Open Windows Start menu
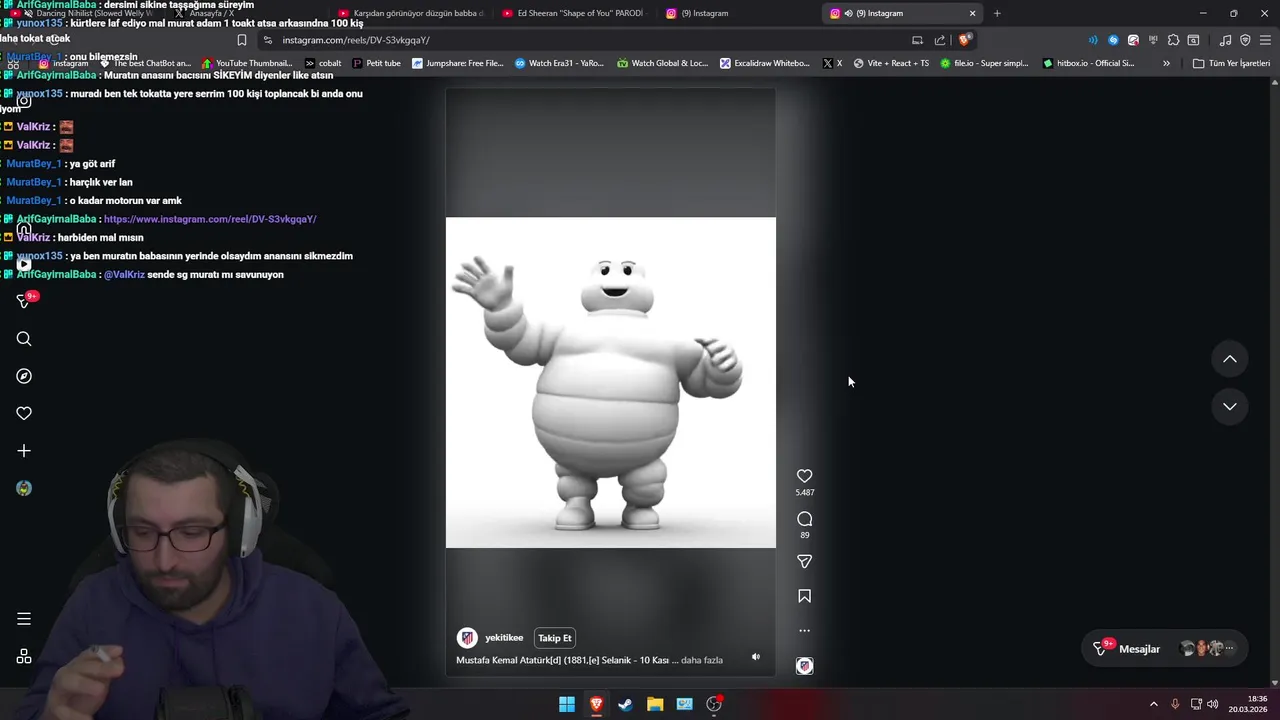 tap(567, 704)
